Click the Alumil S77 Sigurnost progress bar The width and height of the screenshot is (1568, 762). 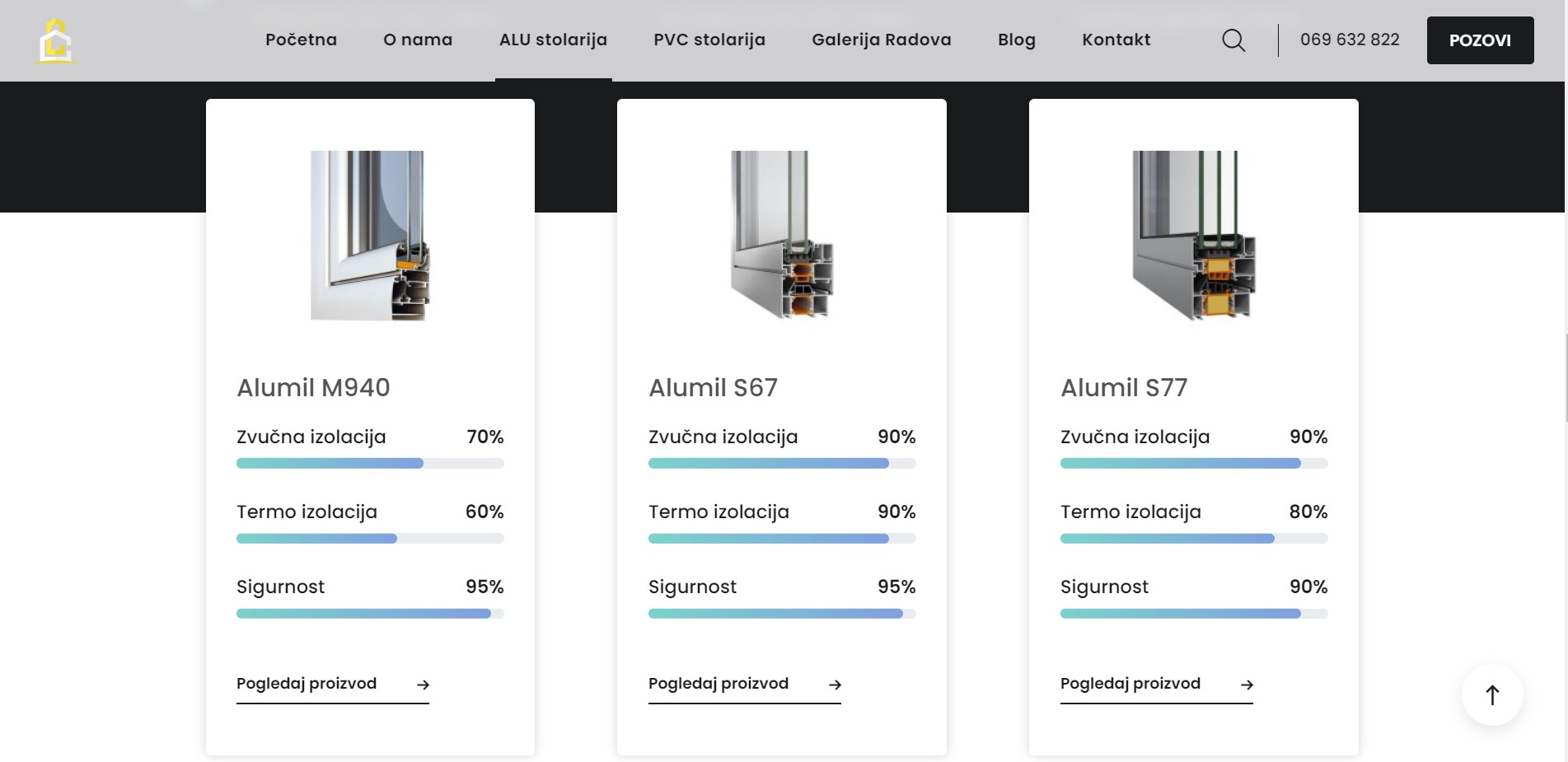tap(1194, 614)
